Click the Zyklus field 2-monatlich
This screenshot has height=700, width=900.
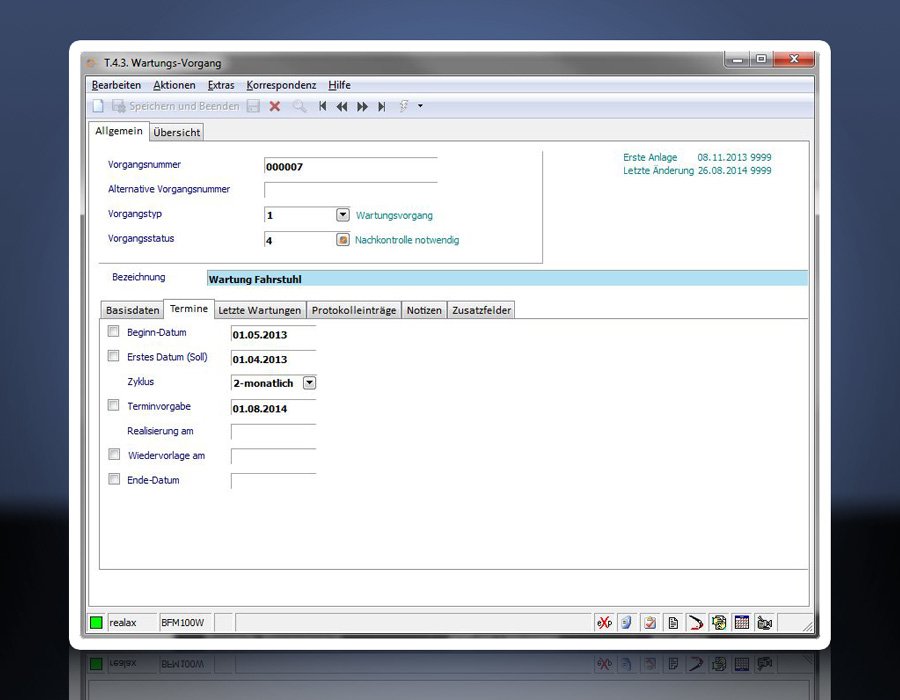click(266, 383)
